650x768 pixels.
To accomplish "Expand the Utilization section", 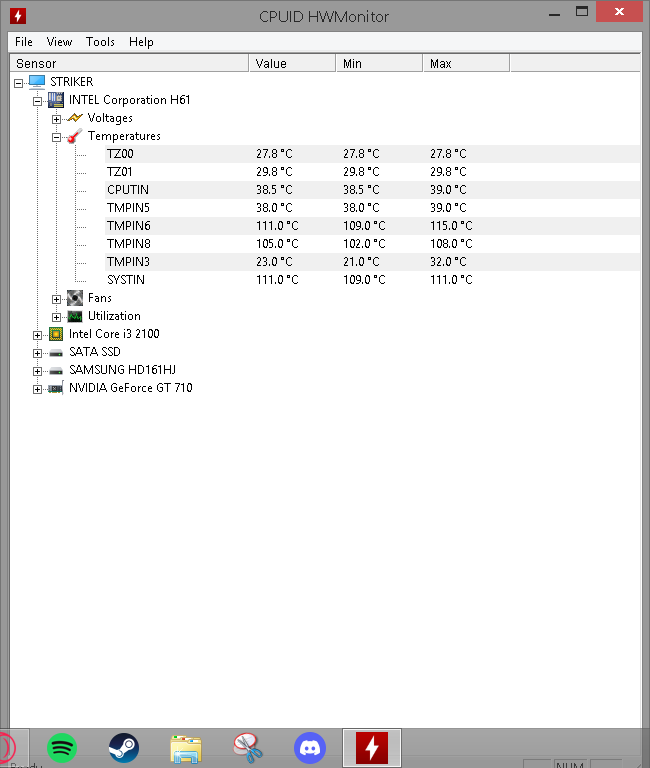I will click(x=56, y=317).
